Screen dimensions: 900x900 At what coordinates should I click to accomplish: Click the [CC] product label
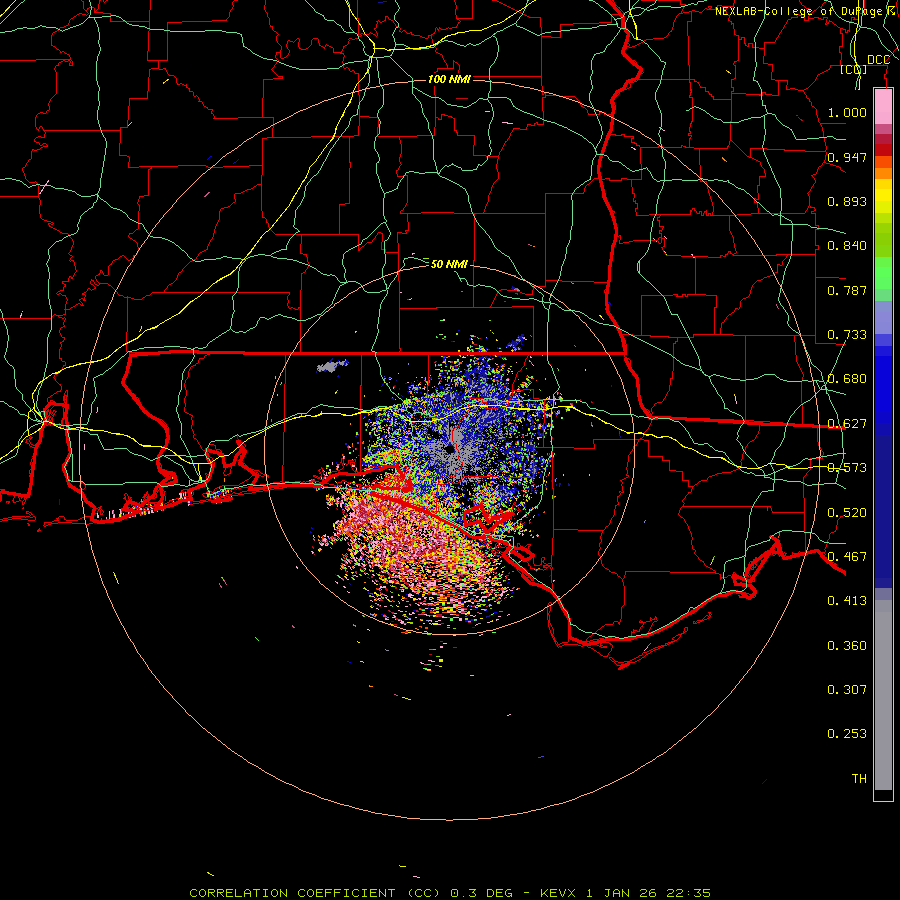click(854, 69)
